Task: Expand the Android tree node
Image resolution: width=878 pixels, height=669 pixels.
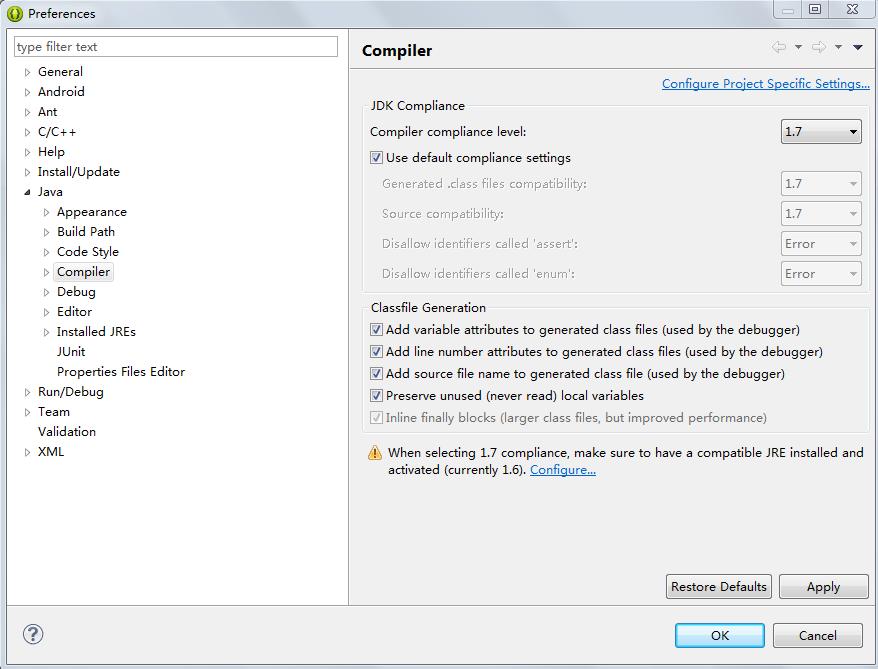Action: pyautogui.click(x=28, y=92)
